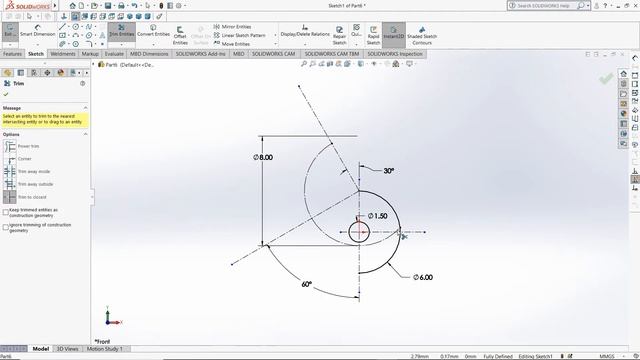640x360 pixels.
Task: Select the Corner Rectangle tool
Action: pos(62,36)
